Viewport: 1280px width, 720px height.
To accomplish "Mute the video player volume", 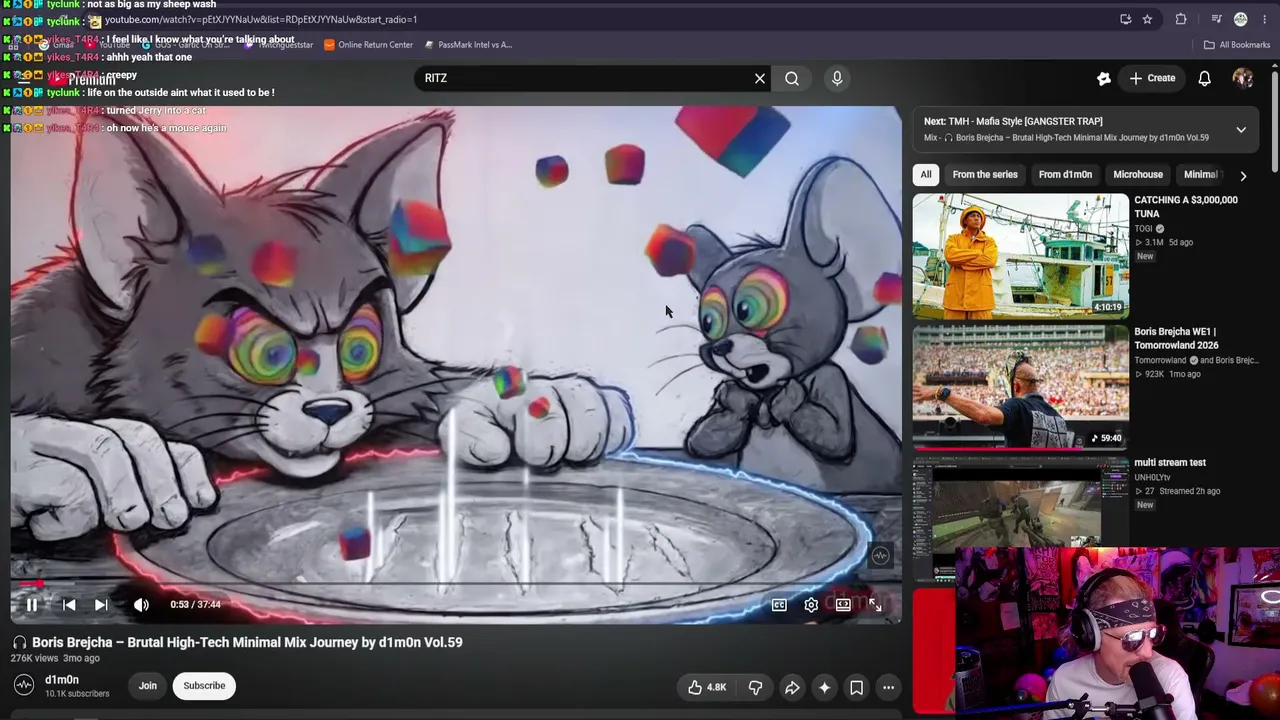I will [x=141, y=604].
